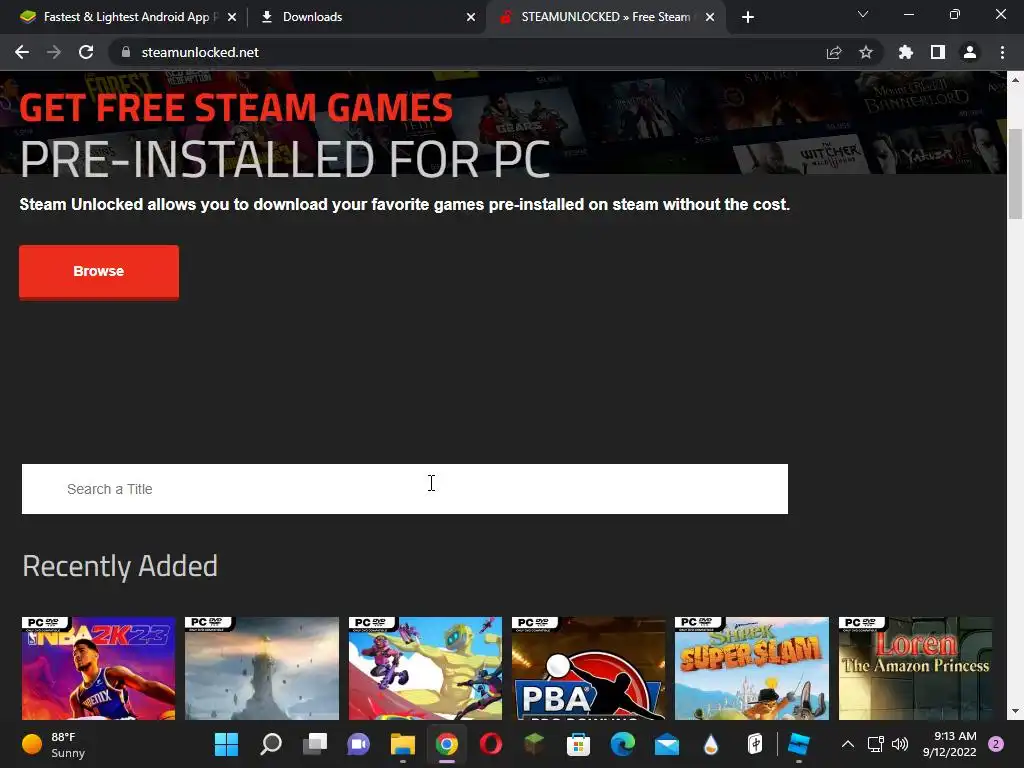Bookmark this page with the star icon
Image resolution: width=1024 pixels, height=768 pixels.
(x=866, y=52)
